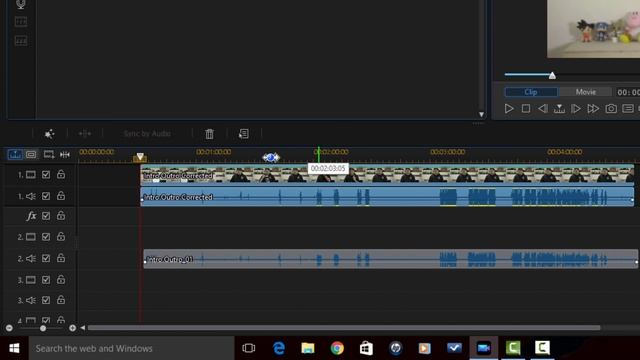Click the audio track 2 speaker icon

[31, 258]
